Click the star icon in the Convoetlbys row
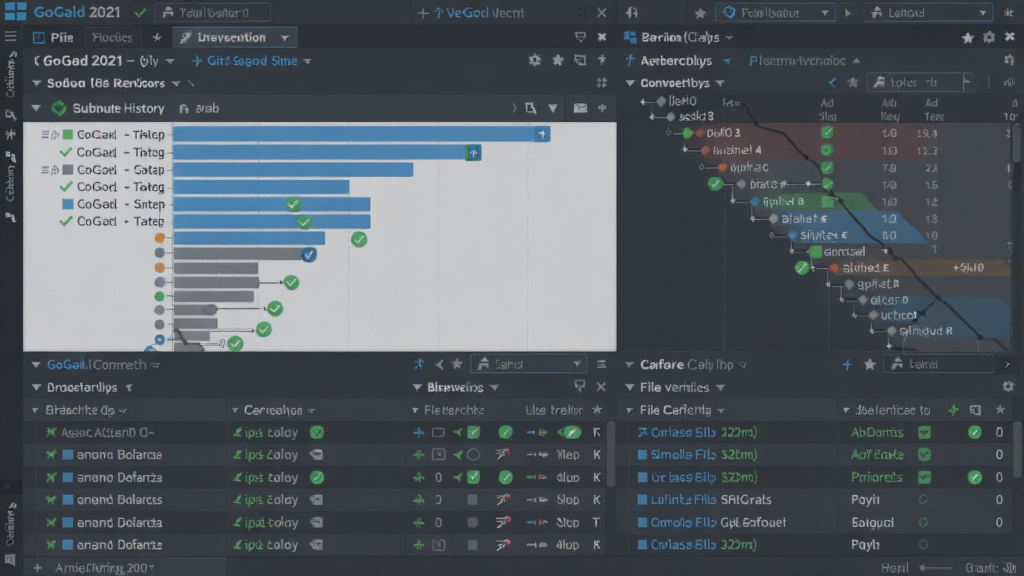 [x=852, y=83]
